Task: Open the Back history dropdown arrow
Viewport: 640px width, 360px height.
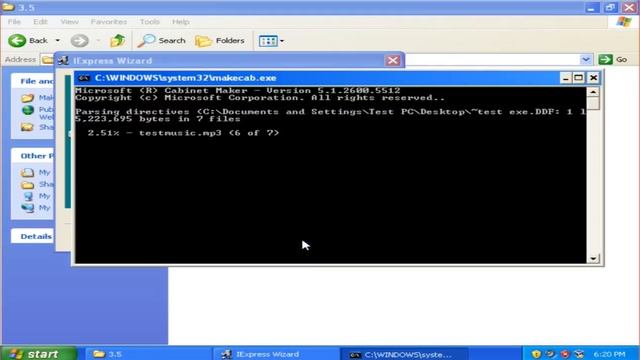Action: coord(58,40)
